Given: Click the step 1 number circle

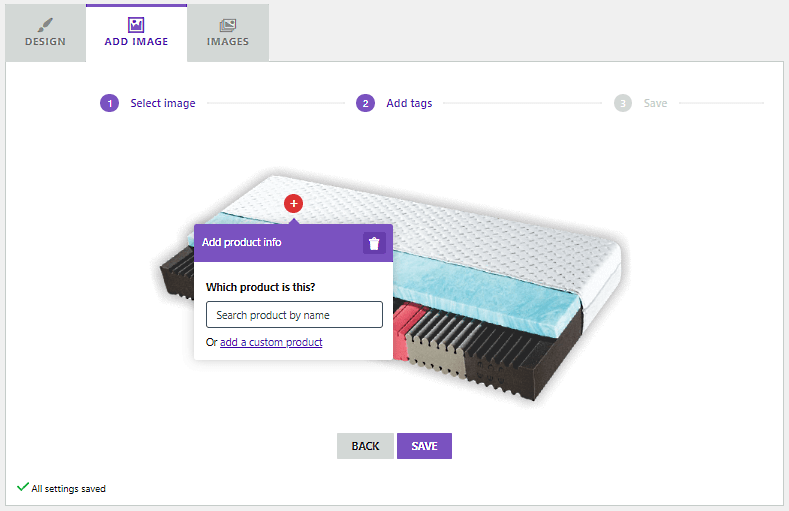Looking at the screenshot, I should click(109, 103).
